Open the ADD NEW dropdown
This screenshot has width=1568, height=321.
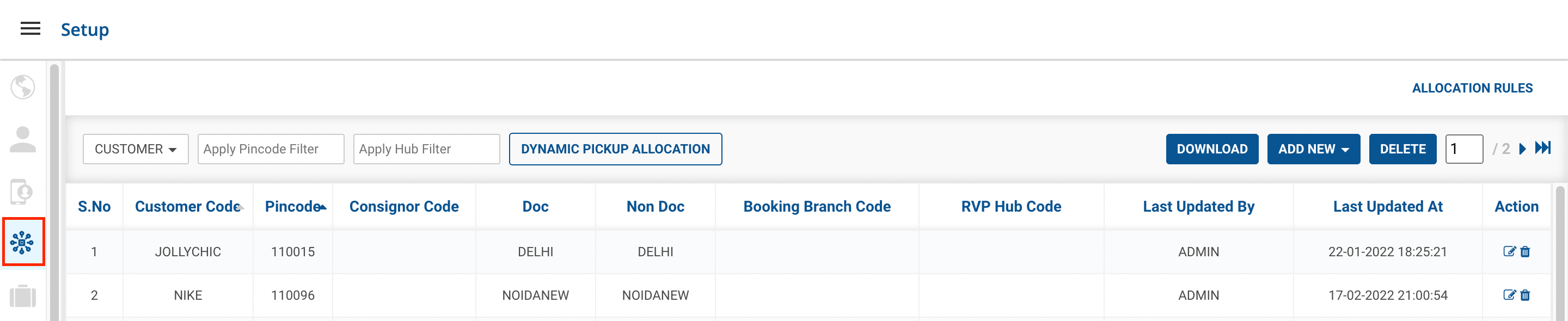click(x=1313, y=149)
